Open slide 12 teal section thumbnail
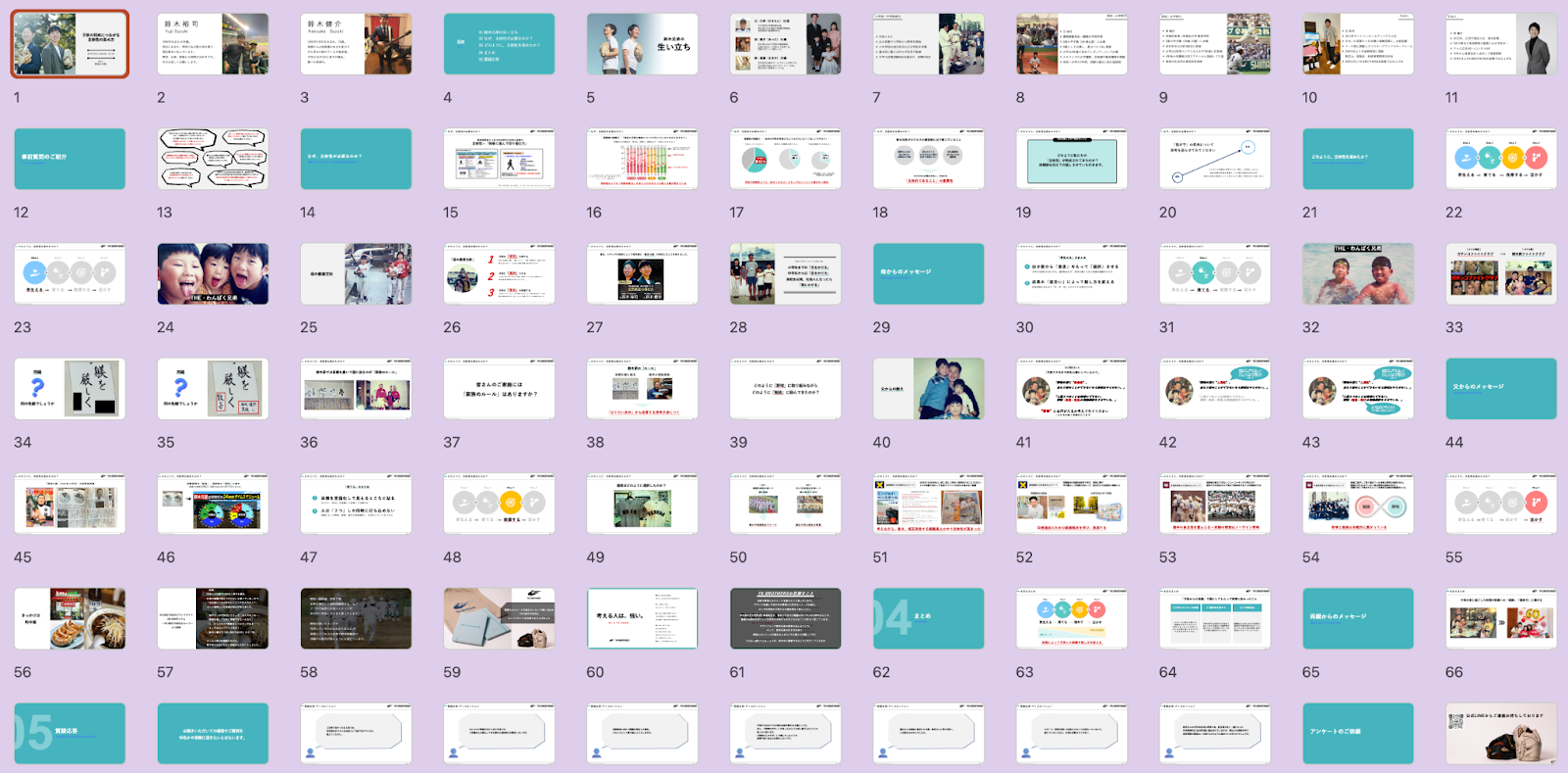Screen dimensions: 1568x773 (x=70, y=159)
